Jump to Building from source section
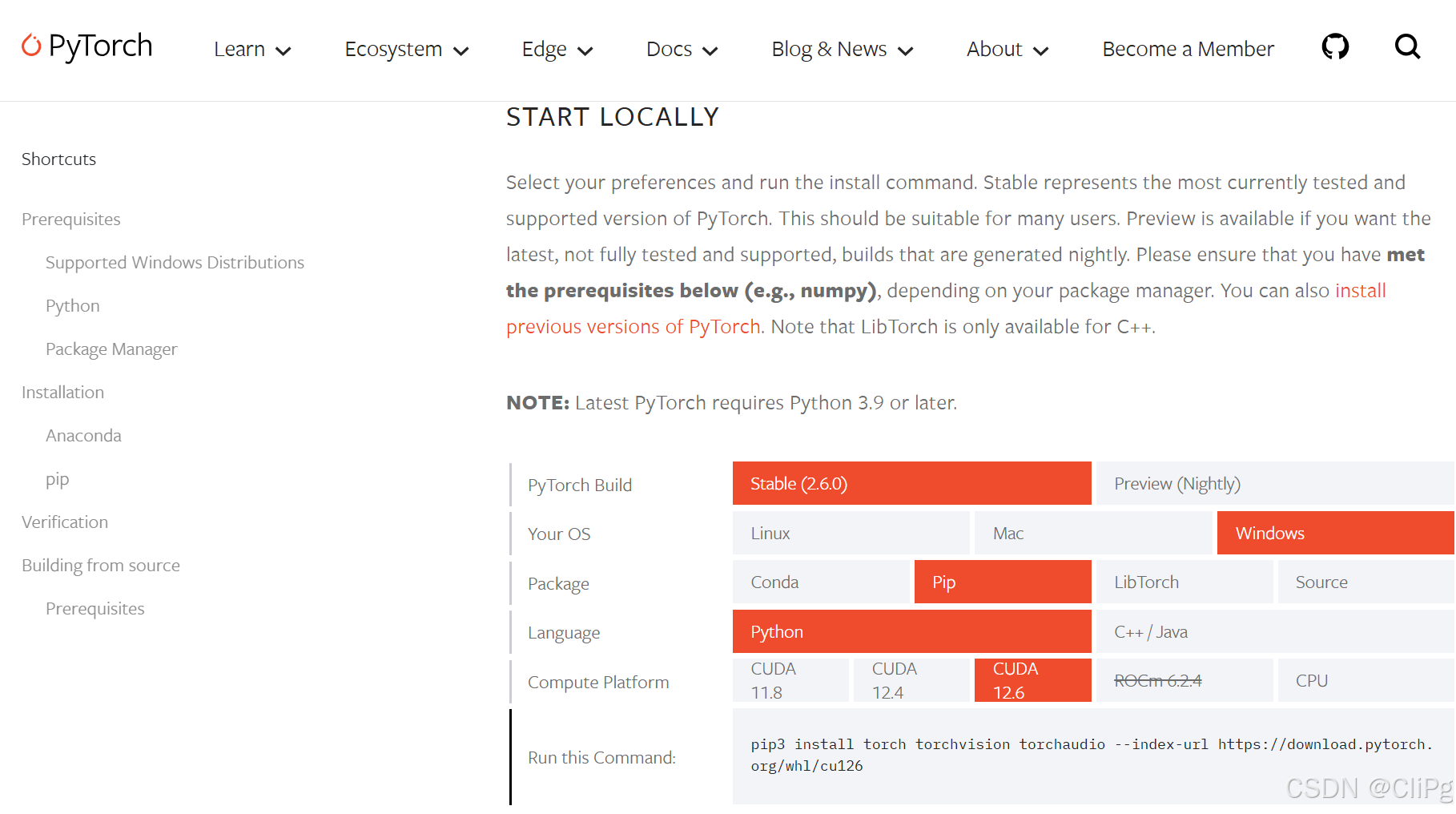Image resolution: width=1456 pixels, height=814 pixels. [101, 566]
